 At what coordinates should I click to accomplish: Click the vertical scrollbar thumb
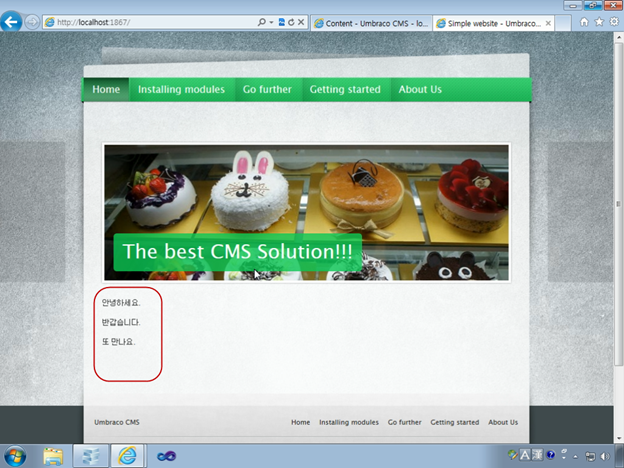618,204
